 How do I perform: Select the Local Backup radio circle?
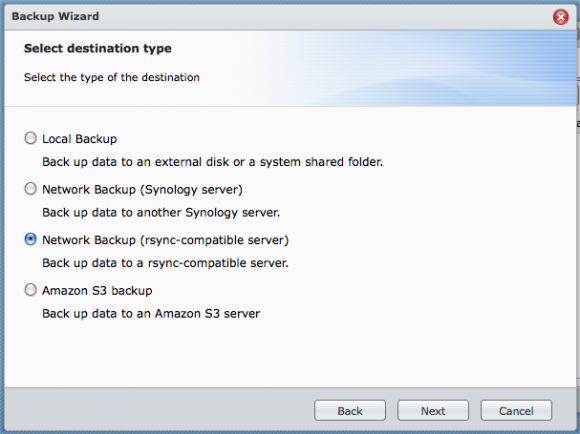pyautogui.click(x=30, y=138)
